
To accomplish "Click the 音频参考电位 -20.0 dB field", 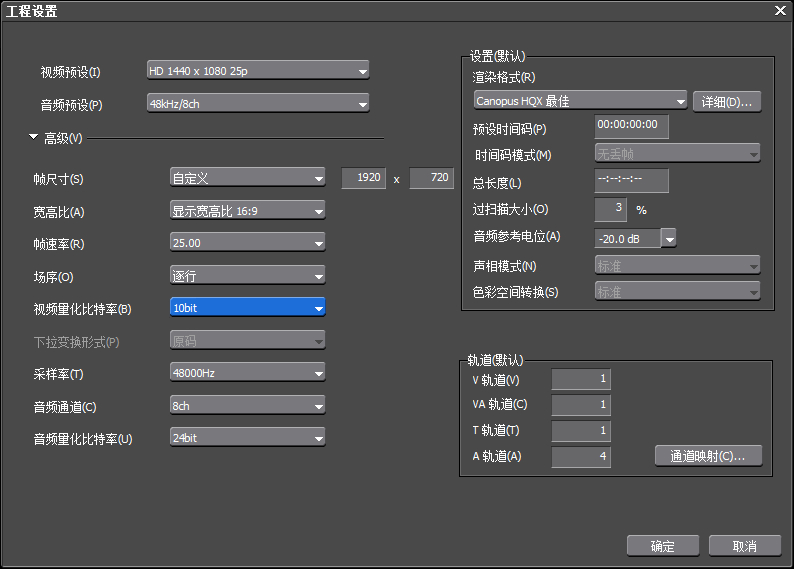I will [x=628, y=238].
